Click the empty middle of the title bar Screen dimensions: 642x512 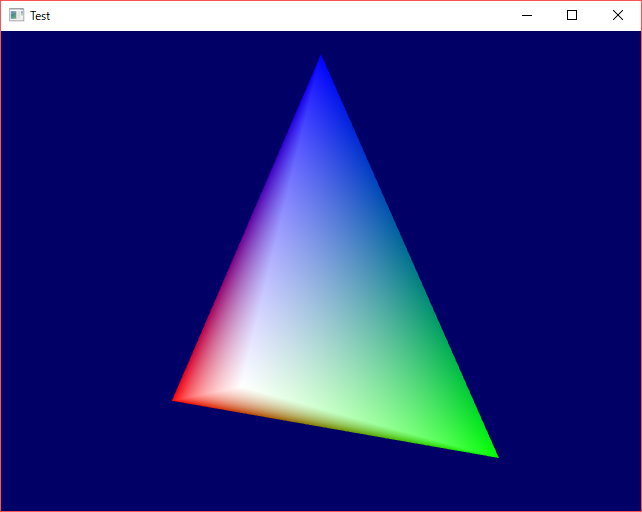(x=280, y=15)
